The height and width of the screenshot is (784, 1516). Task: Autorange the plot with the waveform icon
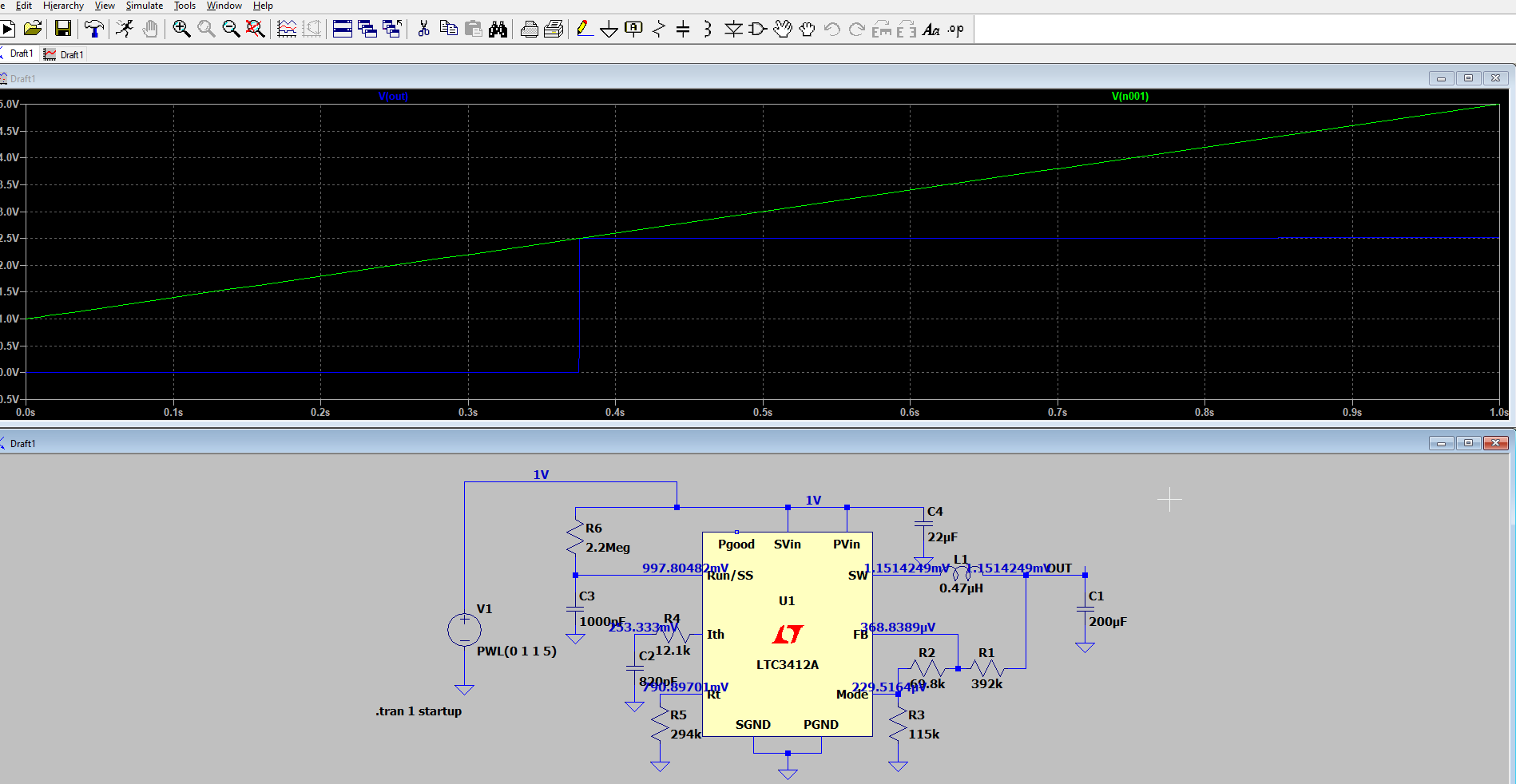click(287, 30)
